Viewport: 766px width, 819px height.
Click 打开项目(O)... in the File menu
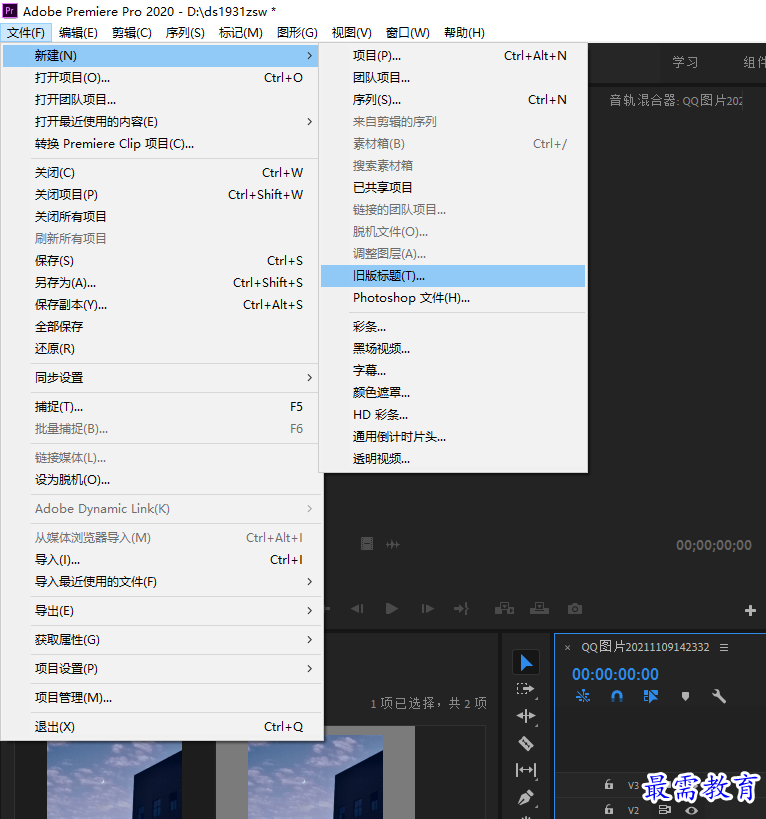click(x=160, y=78)
